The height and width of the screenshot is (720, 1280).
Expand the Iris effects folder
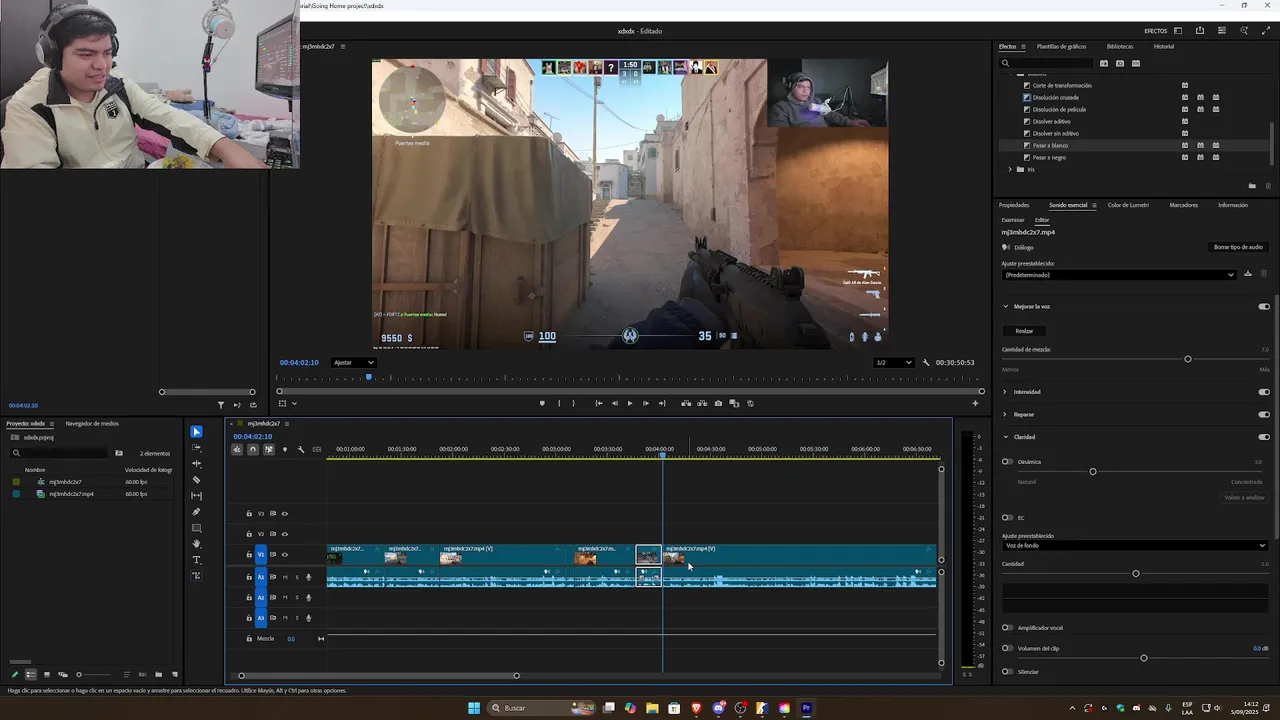(x=1010, y=170)
